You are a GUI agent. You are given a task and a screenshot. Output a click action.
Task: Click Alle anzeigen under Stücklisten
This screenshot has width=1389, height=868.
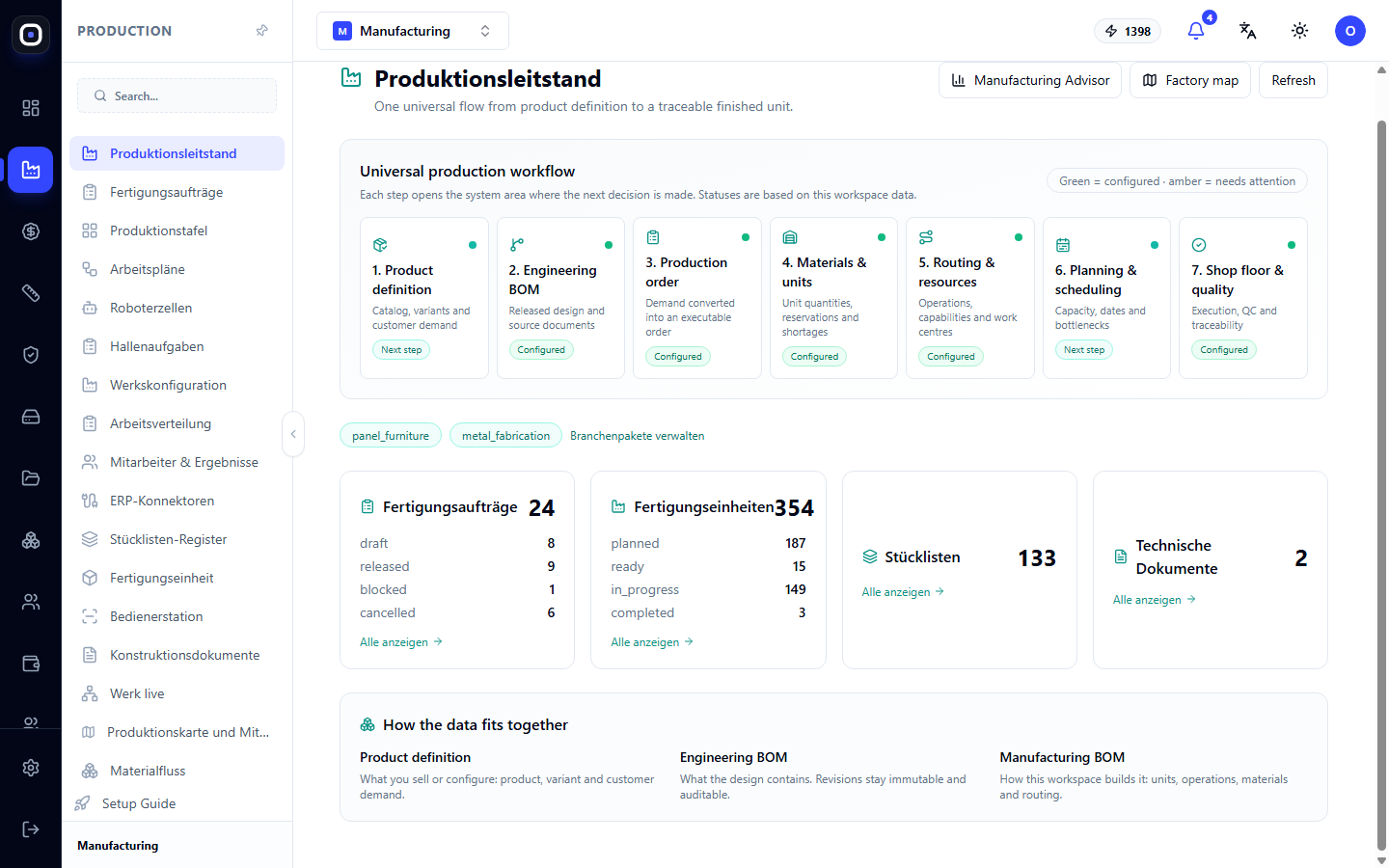tap(903, 592)
